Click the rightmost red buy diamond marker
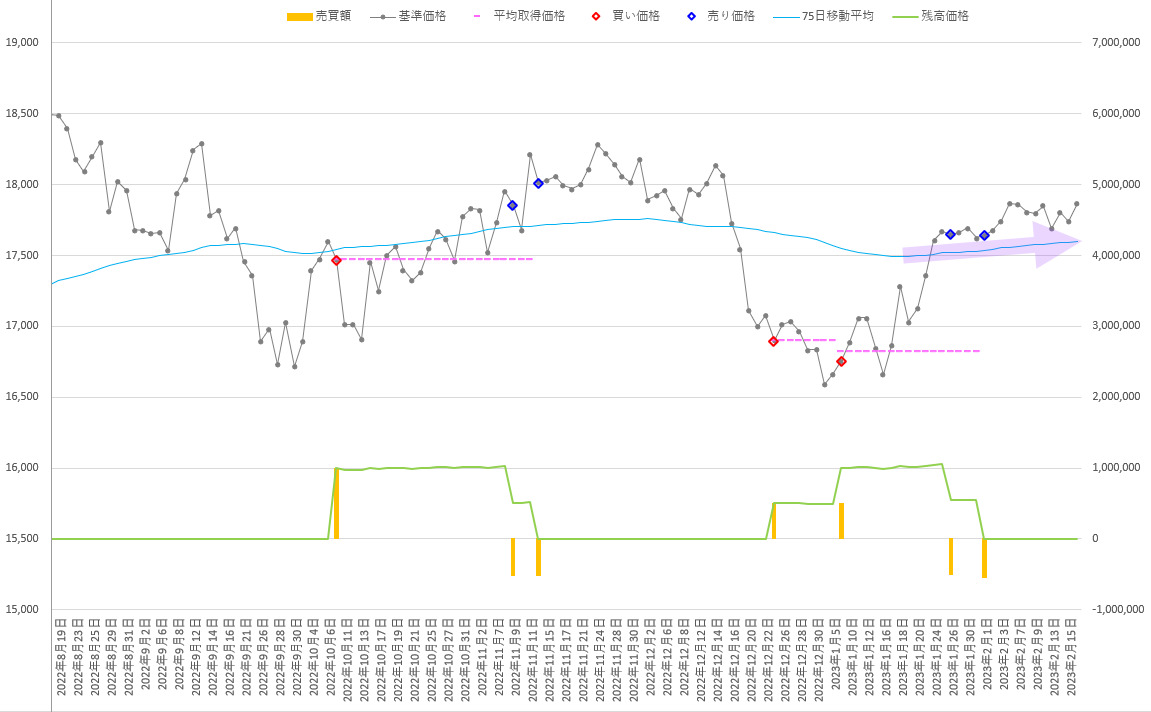This screenshot has width=1151, height=712. click(841, 361)
